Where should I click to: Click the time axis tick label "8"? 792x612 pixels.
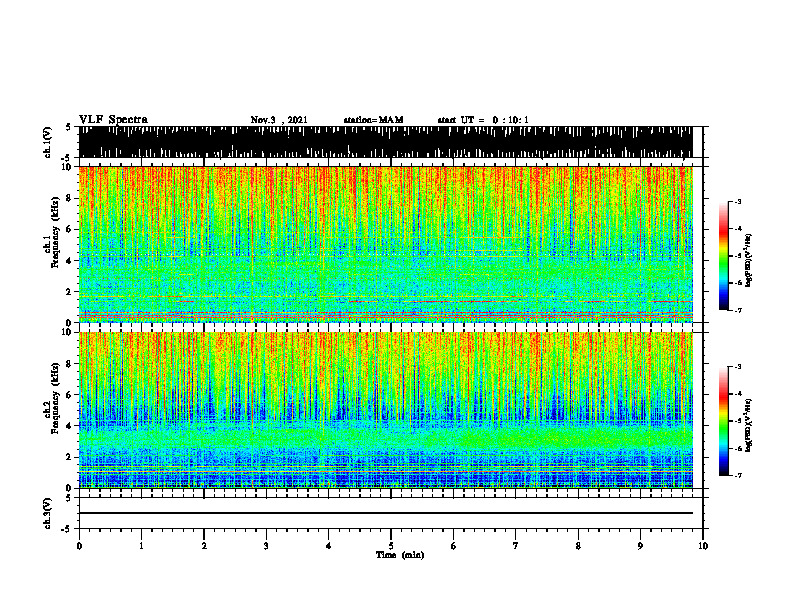(x=578, y=546)
